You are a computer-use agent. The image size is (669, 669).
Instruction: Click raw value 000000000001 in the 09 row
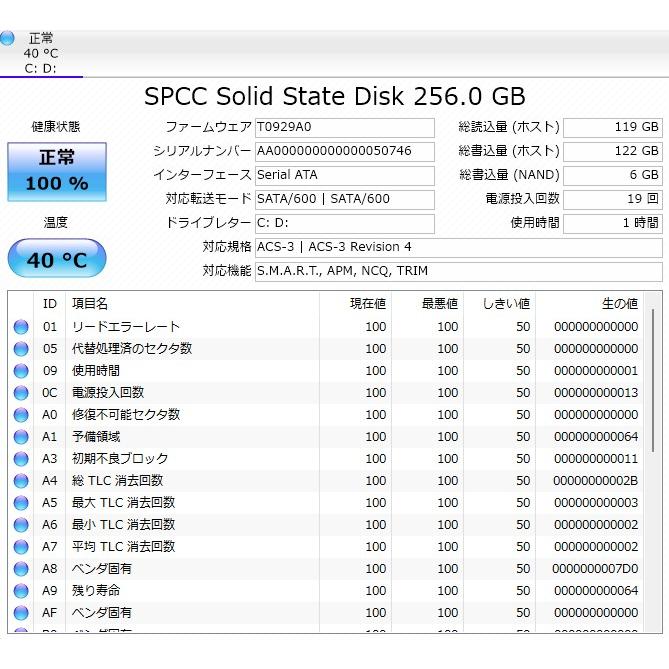coord(596,371)
